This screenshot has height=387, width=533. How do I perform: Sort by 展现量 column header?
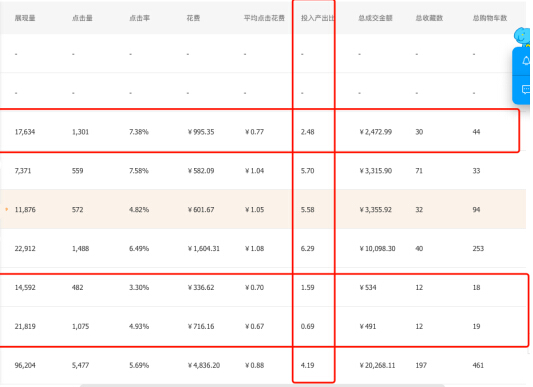25,18
